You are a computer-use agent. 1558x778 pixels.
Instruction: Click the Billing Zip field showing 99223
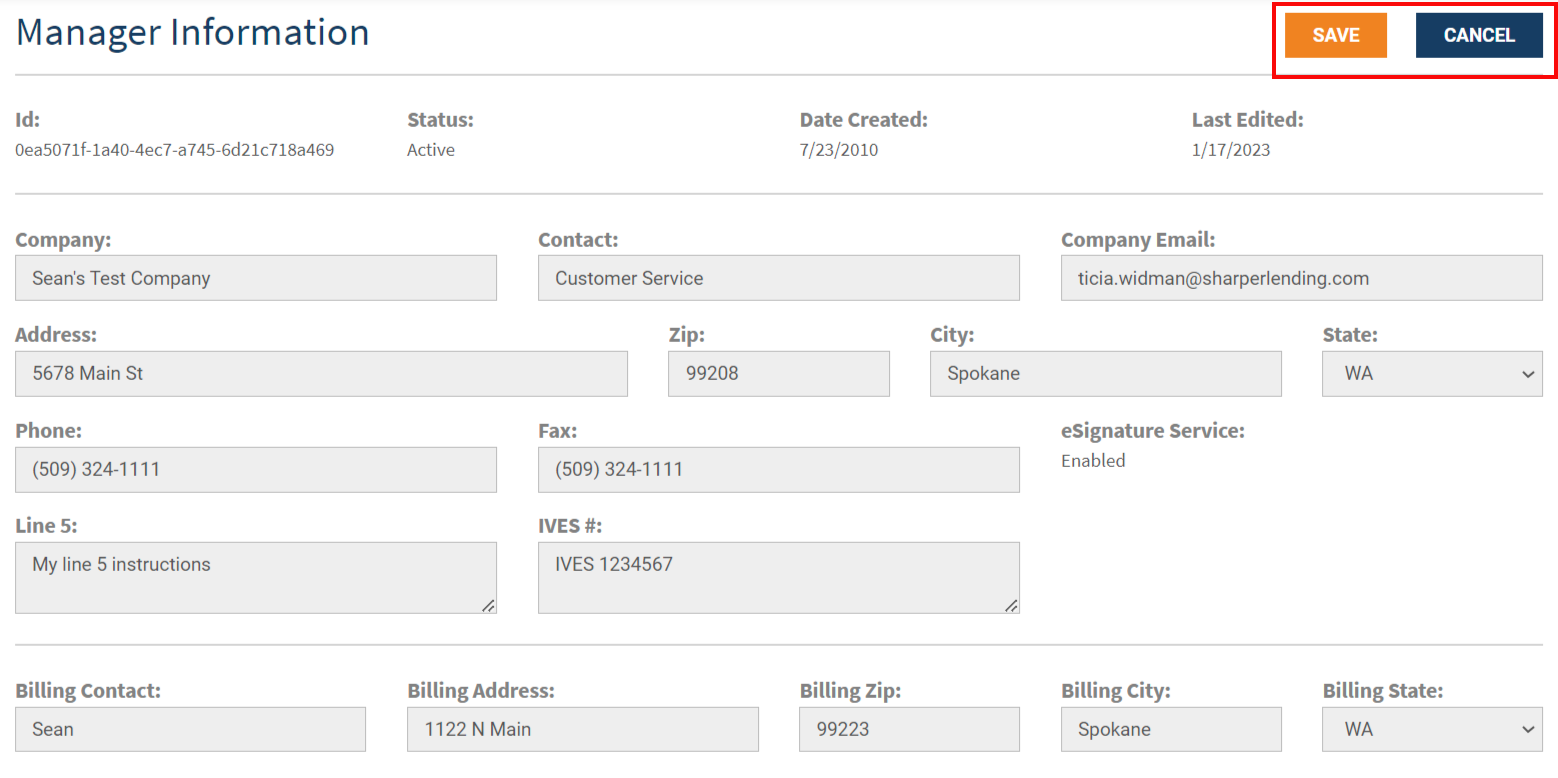click(910, 729)
